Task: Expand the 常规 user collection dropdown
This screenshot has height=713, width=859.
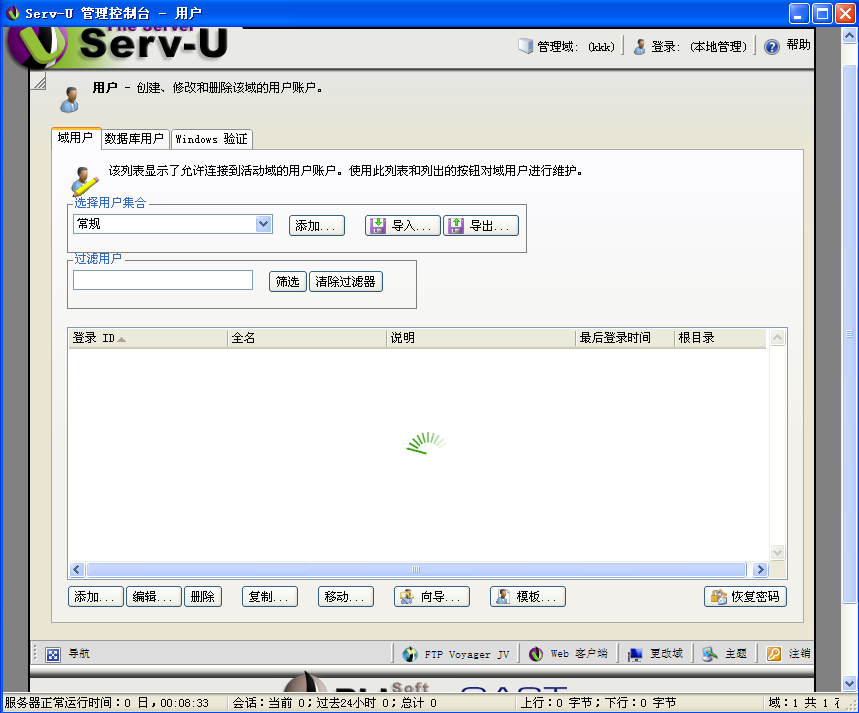Action: pyautogui.click(x=264, y=224)
